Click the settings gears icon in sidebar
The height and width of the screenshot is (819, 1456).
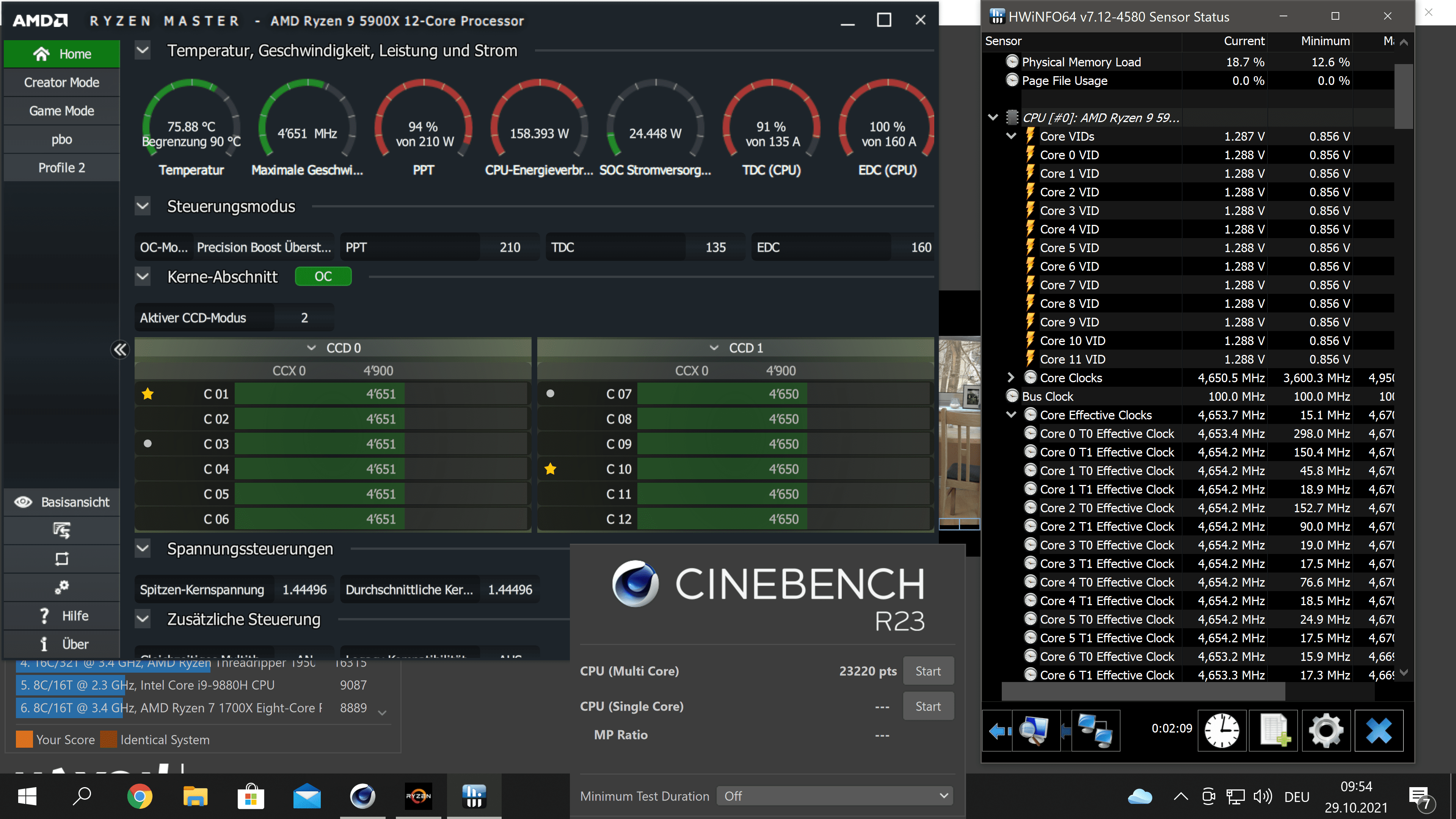[61, 587]
